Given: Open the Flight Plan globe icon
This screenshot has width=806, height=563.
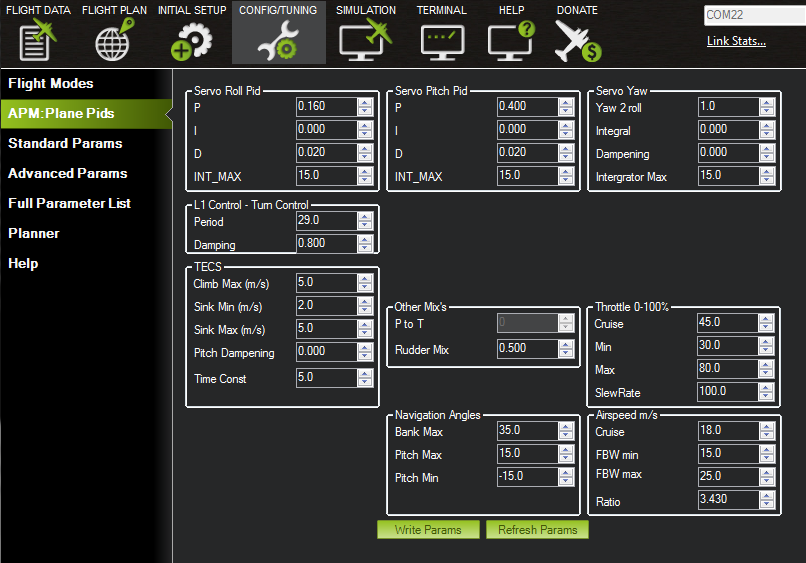Looking at the screenshot, I should pyautogui.click(x=113, y=41).
